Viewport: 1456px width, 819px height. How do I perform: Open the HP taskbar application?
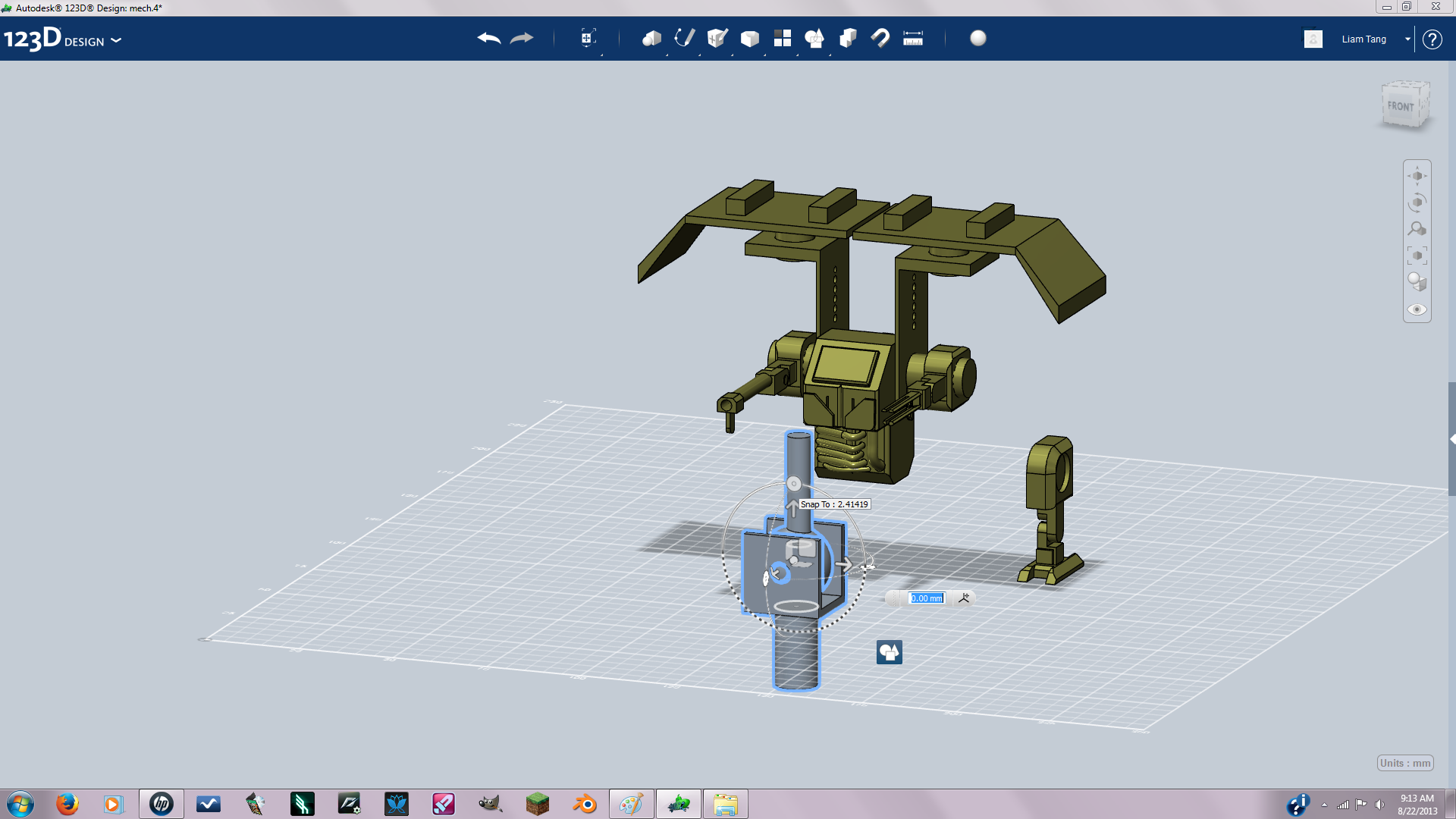pyautogui.click(x=161, y=804)
